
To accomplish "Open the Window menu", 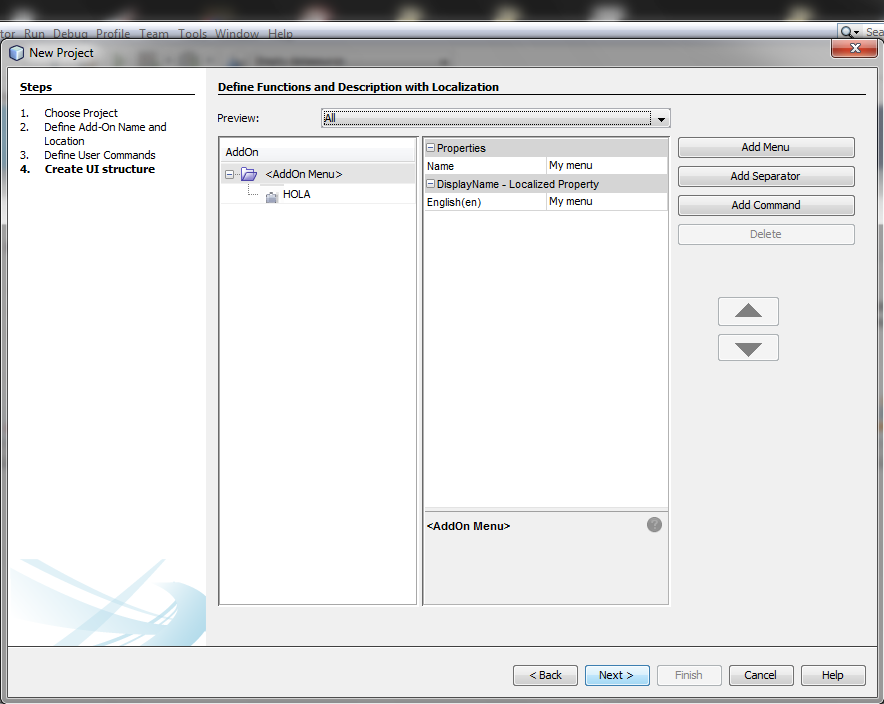I will tap(237, 34).
